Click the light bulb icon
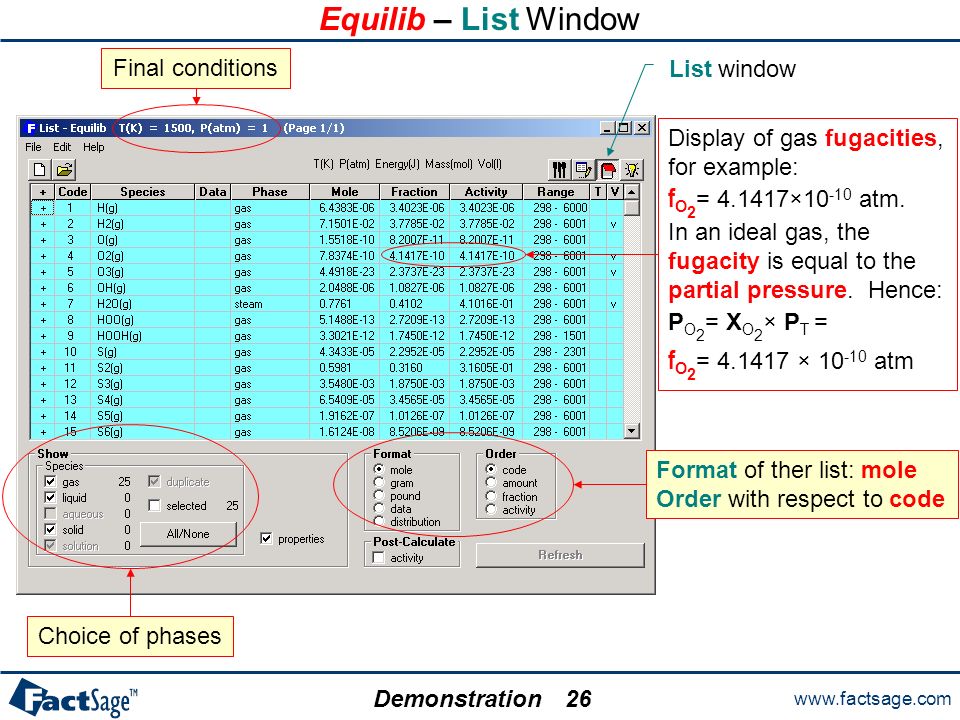This screenshot has width=960, height=720. 632,170
